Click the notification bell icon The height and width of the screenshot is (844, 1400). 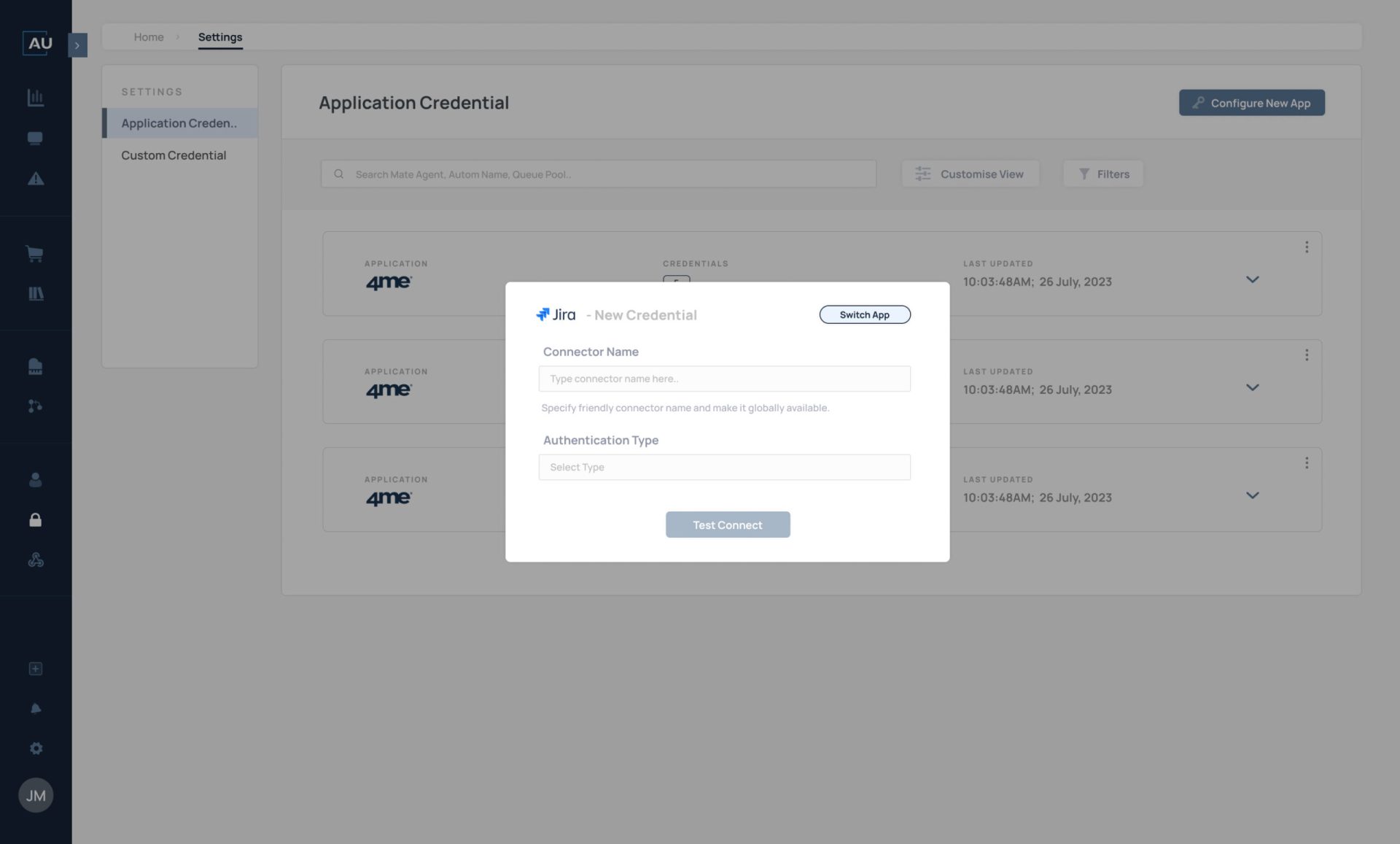point(35,708)
